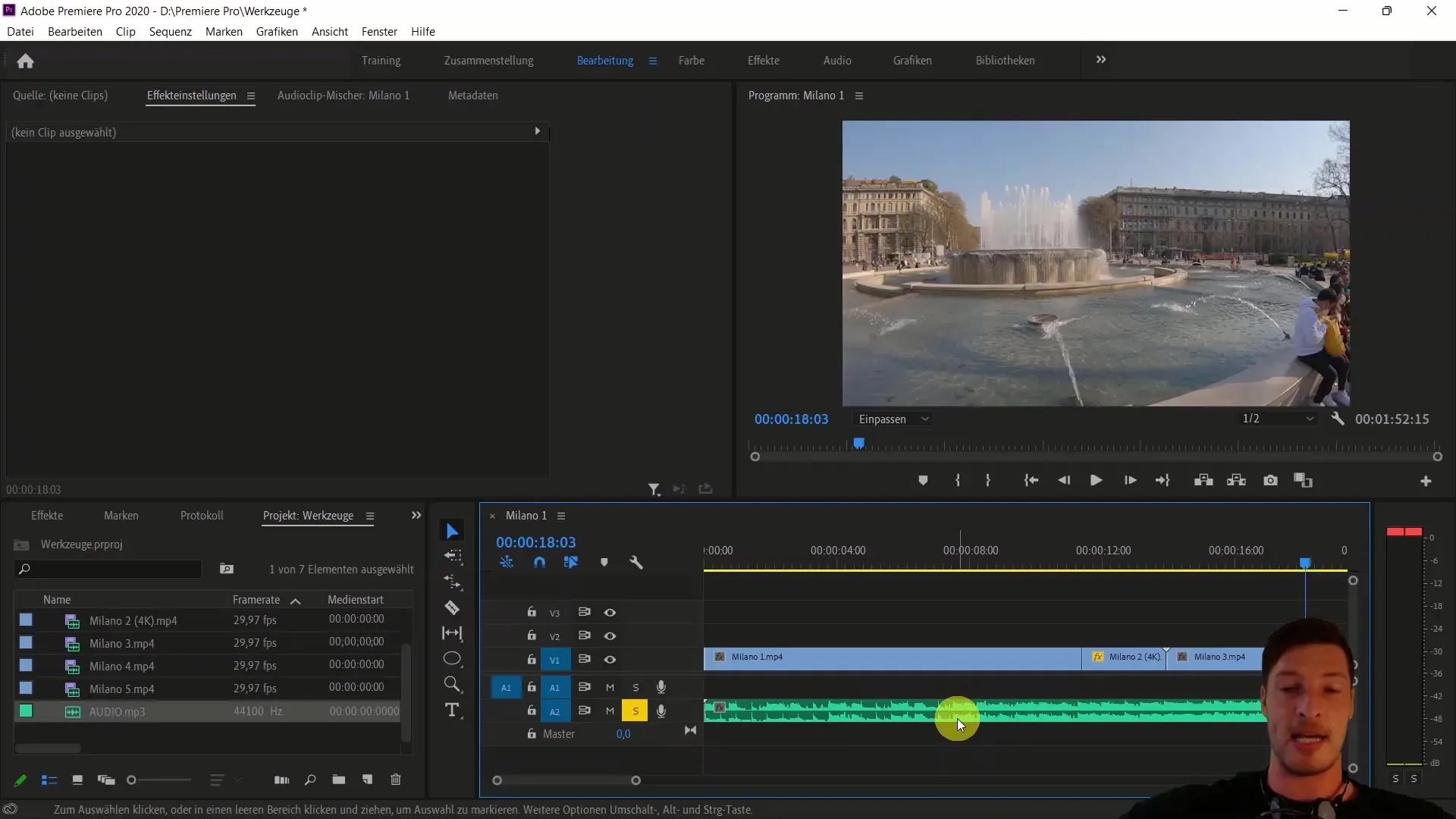The height and width of the screenshot is (819, 1456).
Task: Toggle lock on track V1
Action: tap(532, 659)
